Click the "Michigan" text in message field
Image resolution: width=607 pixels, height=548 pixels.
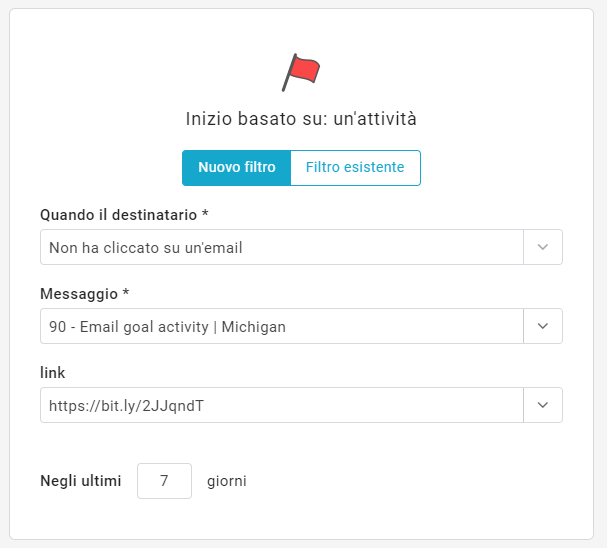tap(252, 326)
